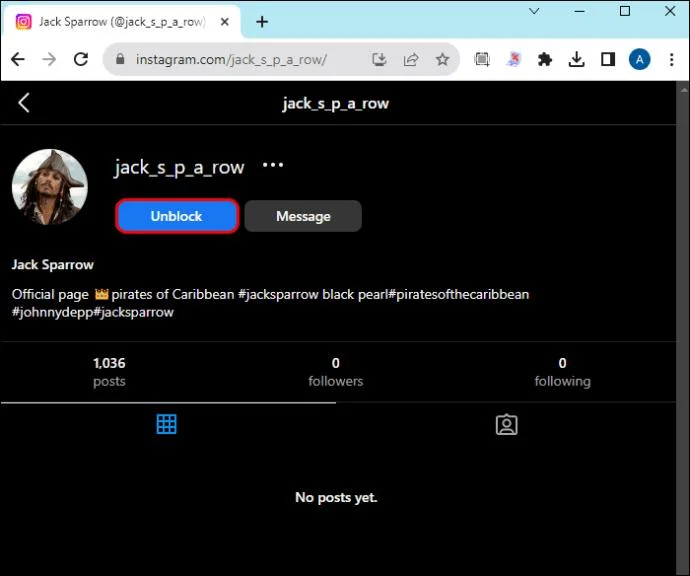Click the share page icon in address bar
The height and width of the screenshot is (576, 690).
tap(411, 59)
